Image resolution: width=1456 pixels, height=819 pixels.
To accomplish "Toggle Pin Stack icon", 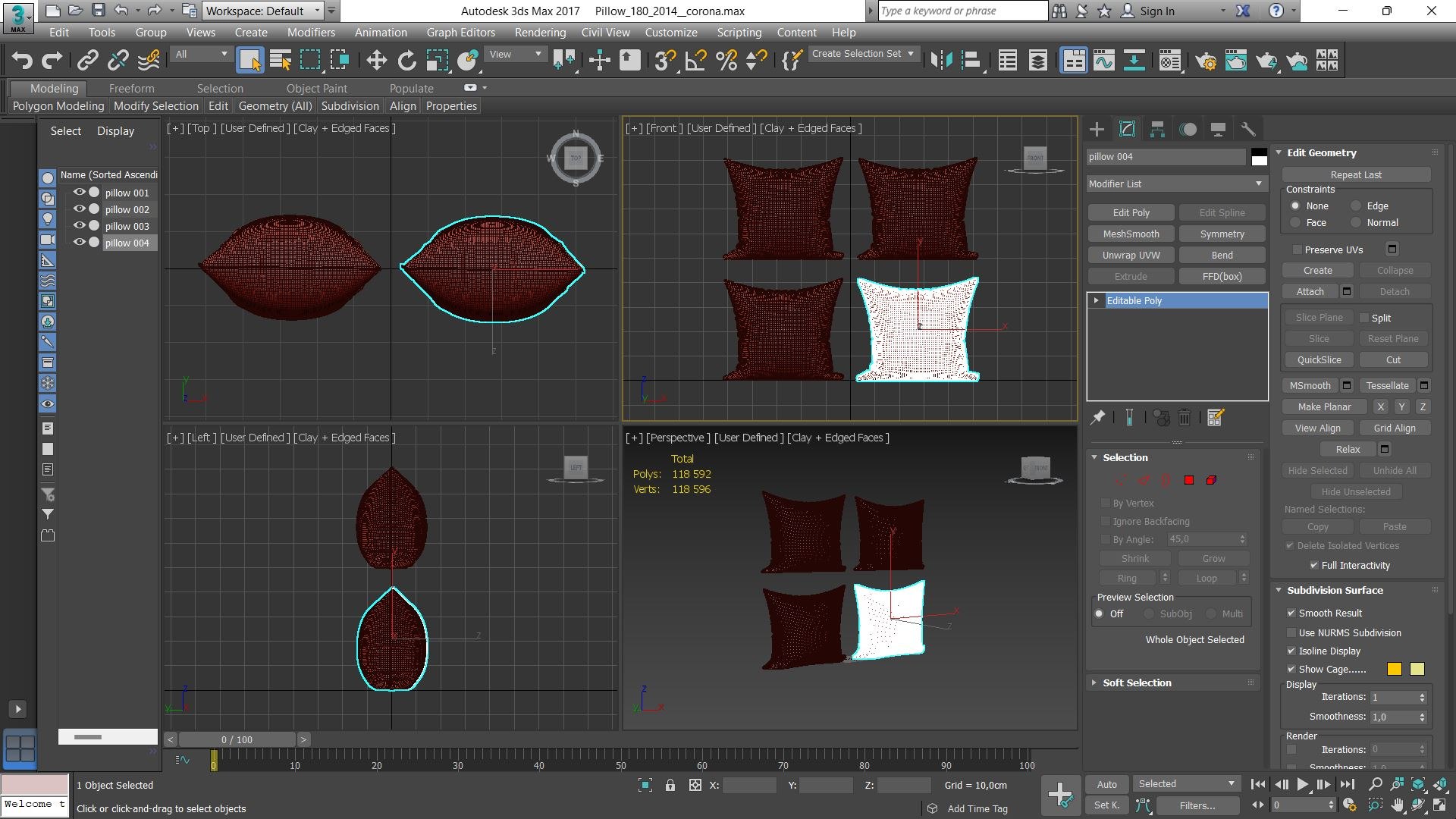I will [x=1097, y=417].
